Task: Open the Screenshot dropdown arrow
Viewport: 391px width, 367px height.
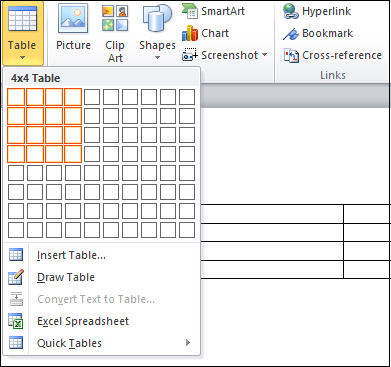Action: tap(265, 55)
